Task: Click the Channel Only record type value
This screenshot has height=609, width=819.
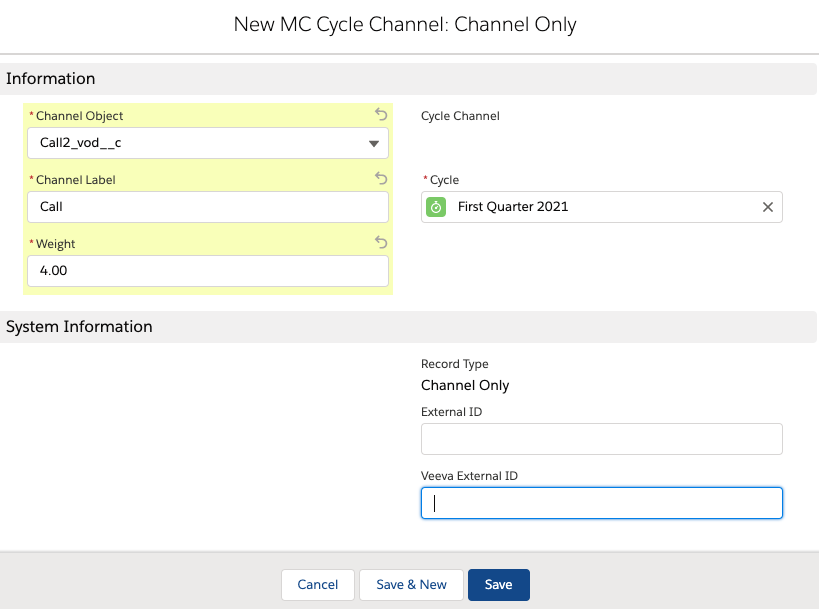Action: 465,385
